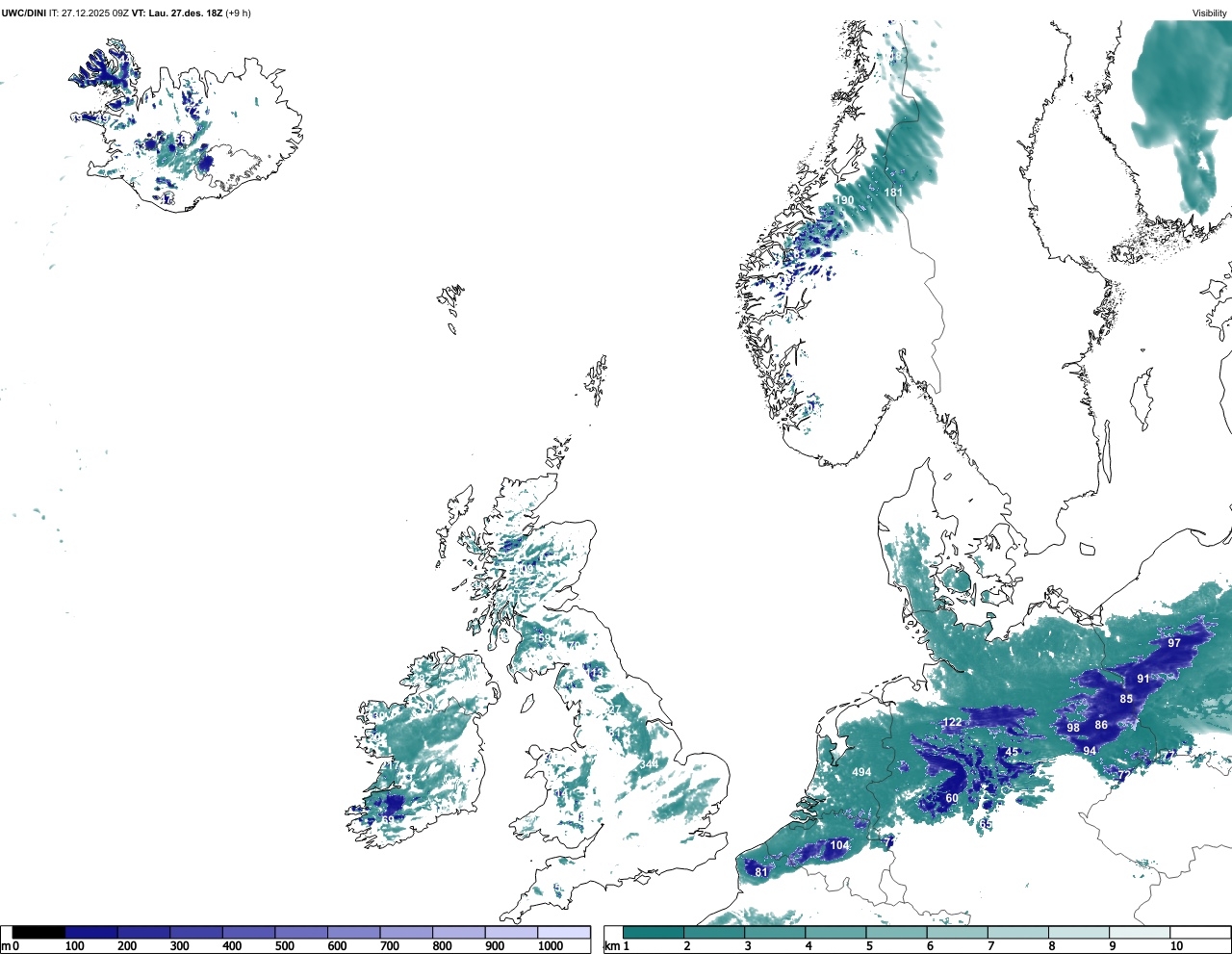The width and height of the screenshot is (1232, 954).
Task: Click the 98 visibility value in fog patch
Action: pos(1073,728)
